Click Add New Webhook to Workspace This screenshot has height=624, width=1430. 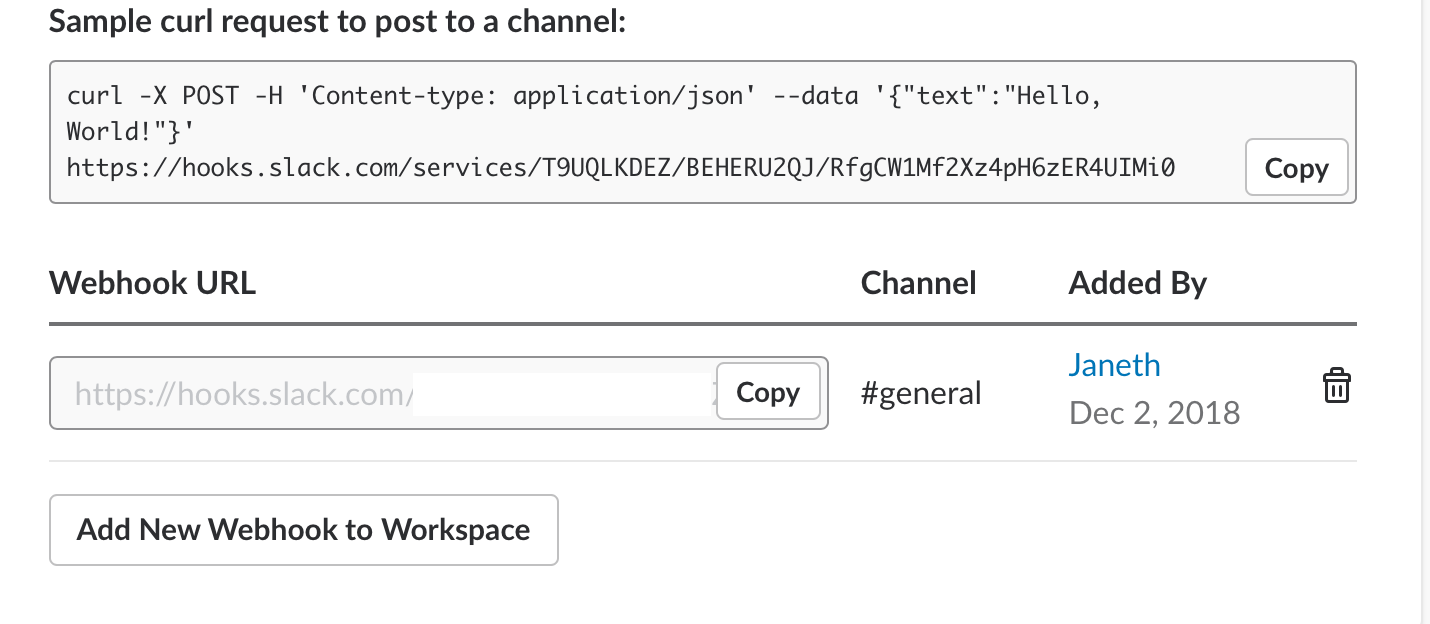(303, 529)
